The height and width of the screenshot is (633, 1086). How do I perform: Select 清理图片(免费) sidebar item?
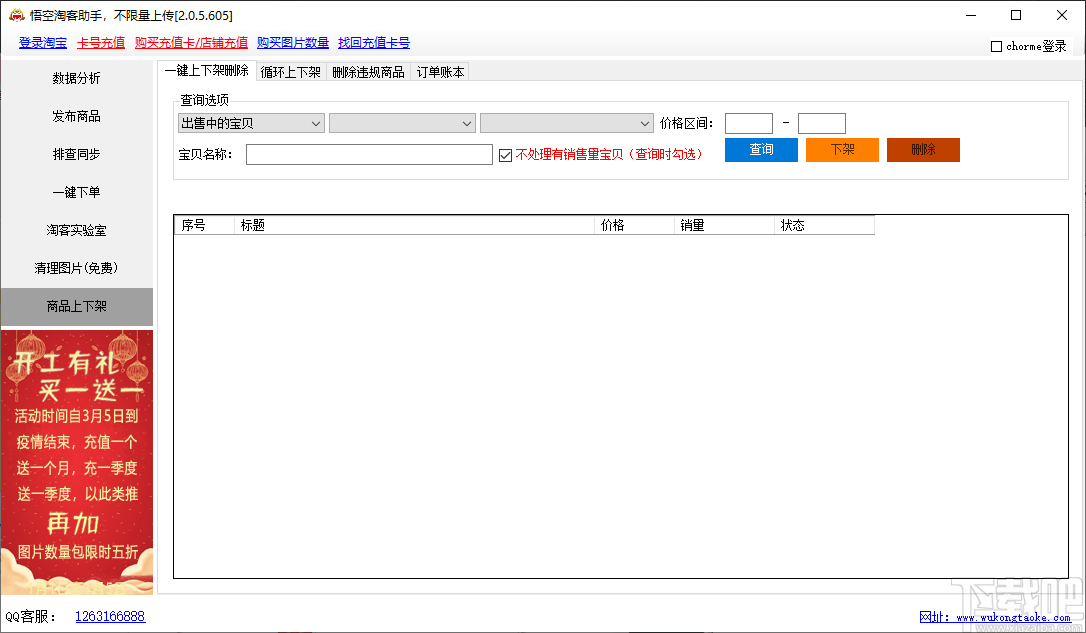coord(77,268)
